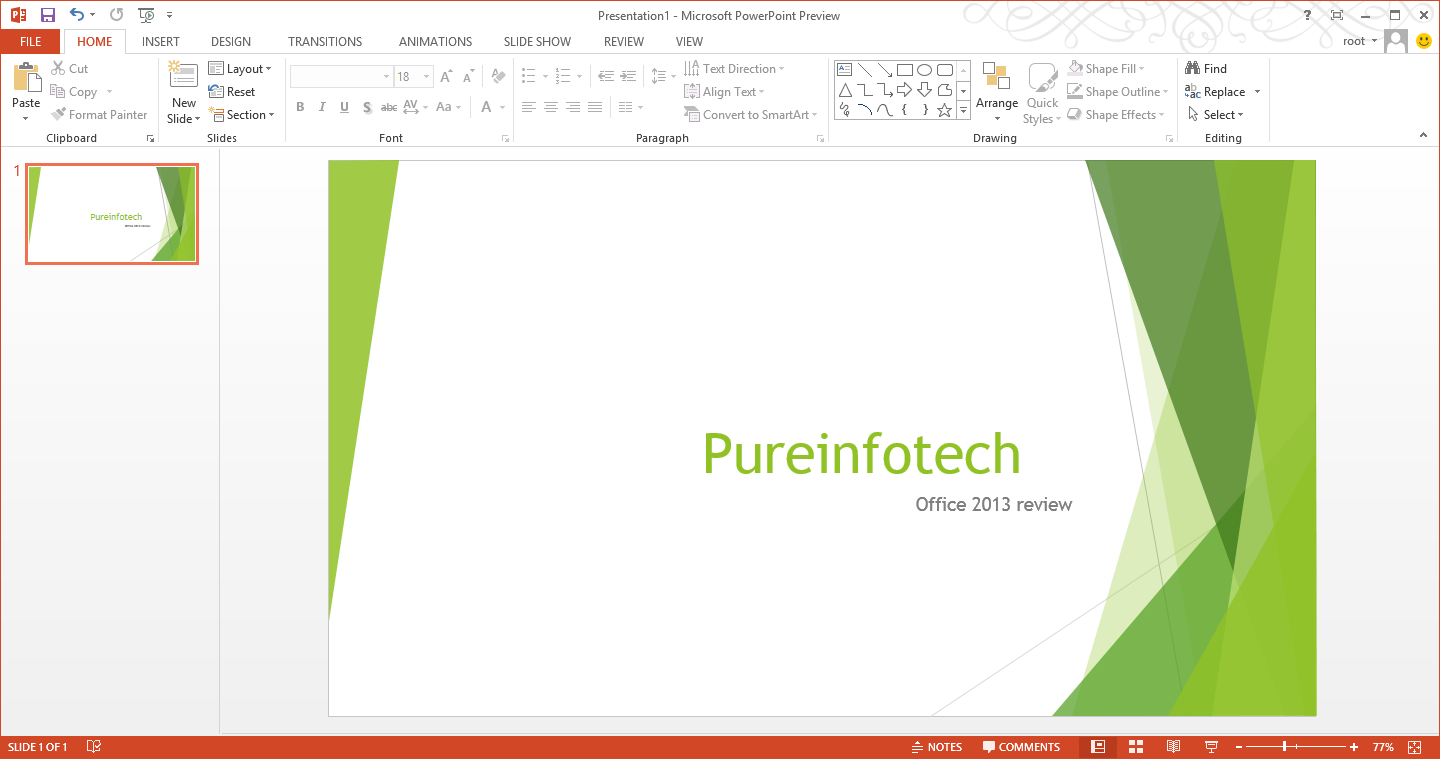Toggle bold formatting
This screenshot has width=1440, height=759.
click(x=299, y=107)
